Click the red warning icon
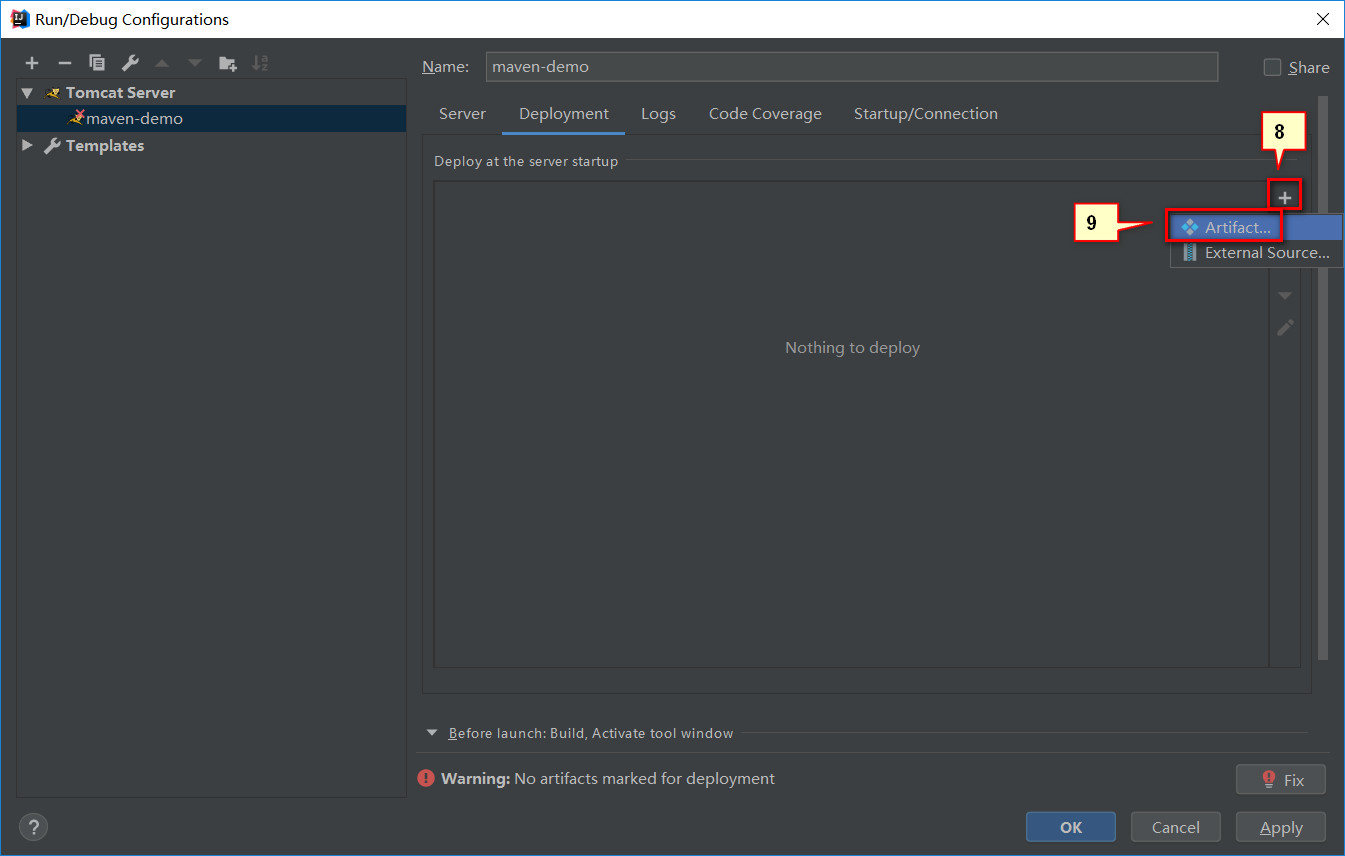1345x856 pixels. pyautogui.click(x=427, y=778)
